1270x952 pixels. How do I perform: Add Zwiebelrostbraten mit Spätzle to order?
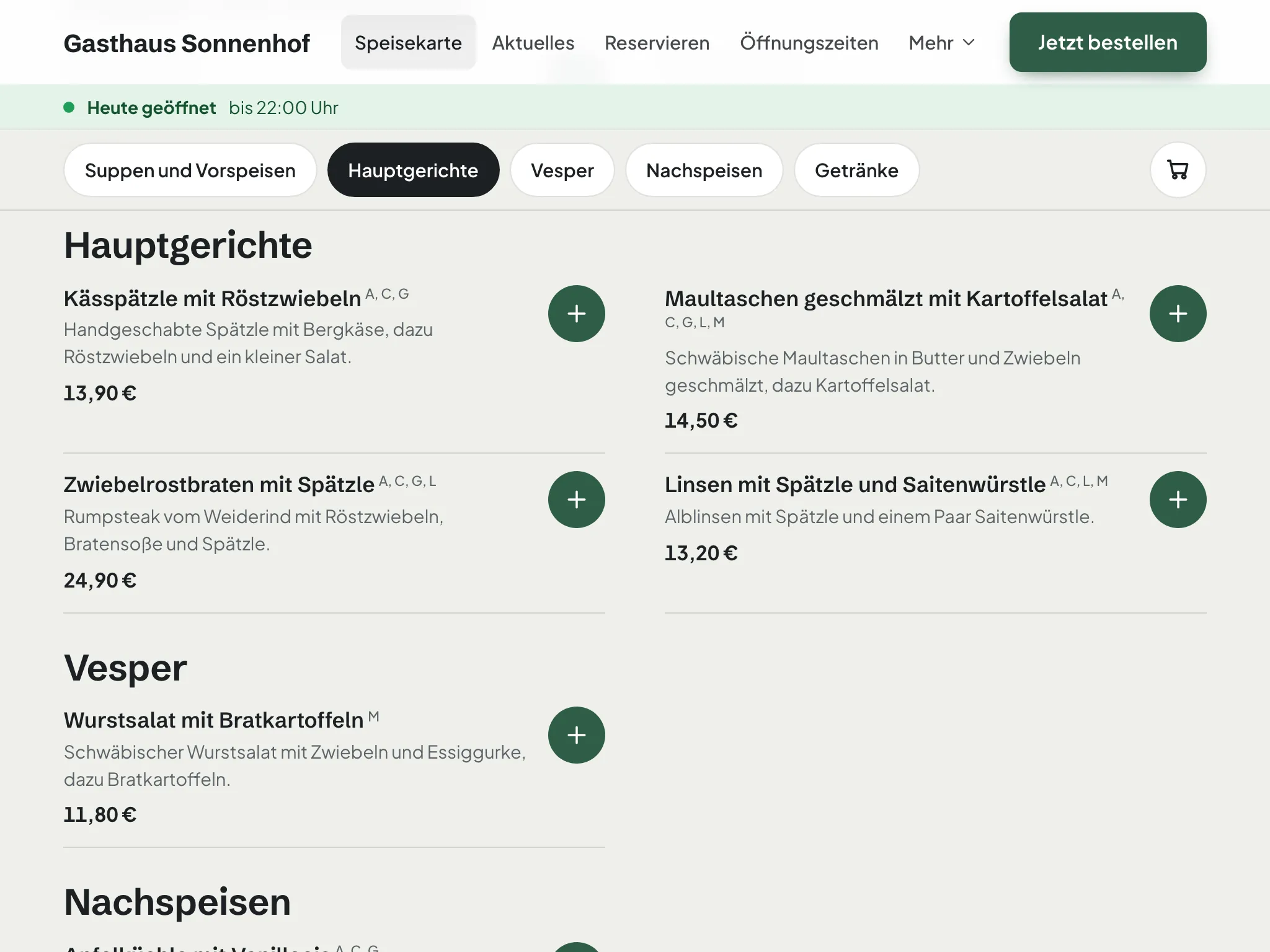576,500
